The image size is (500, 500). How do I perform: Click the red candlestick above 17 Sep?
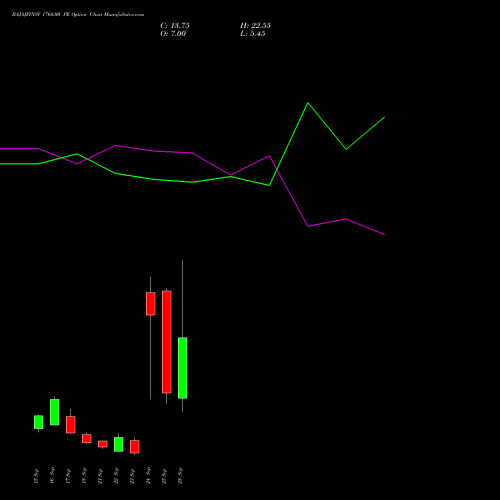tap(71, 425)
